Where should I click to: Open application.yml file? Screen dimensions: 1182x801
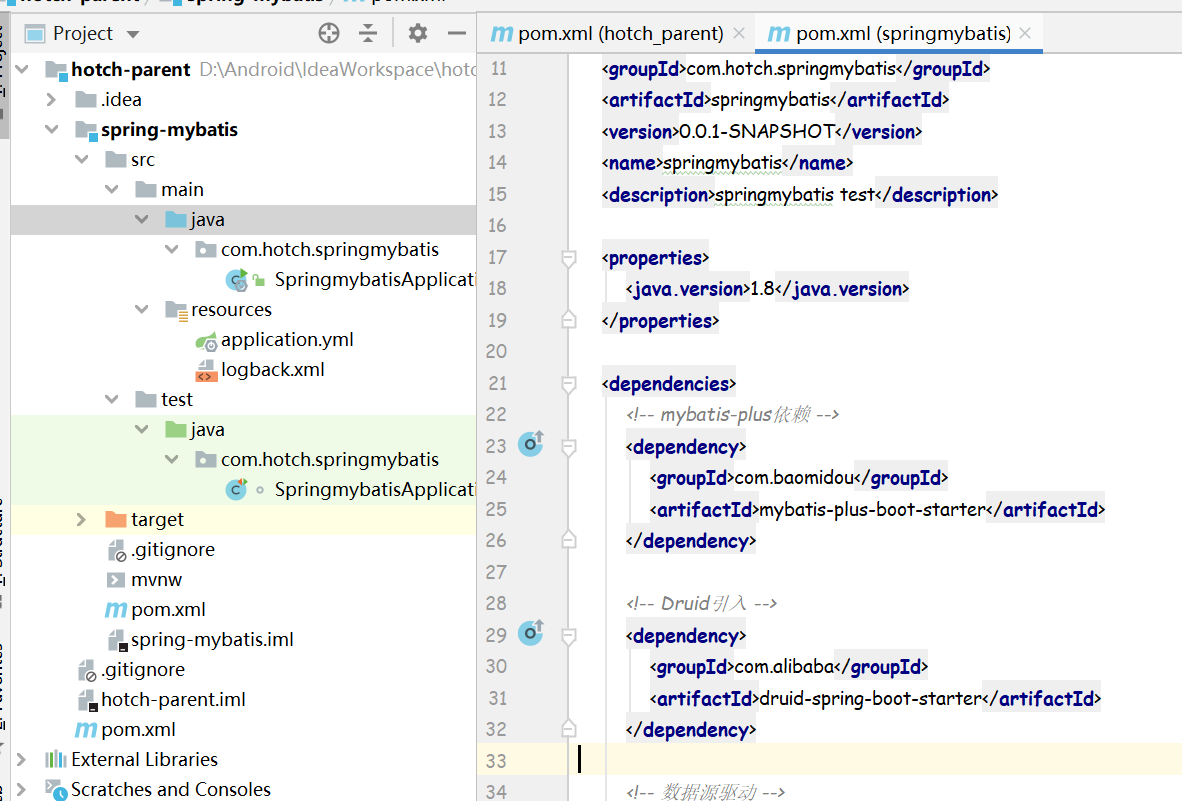coord(287,340)
